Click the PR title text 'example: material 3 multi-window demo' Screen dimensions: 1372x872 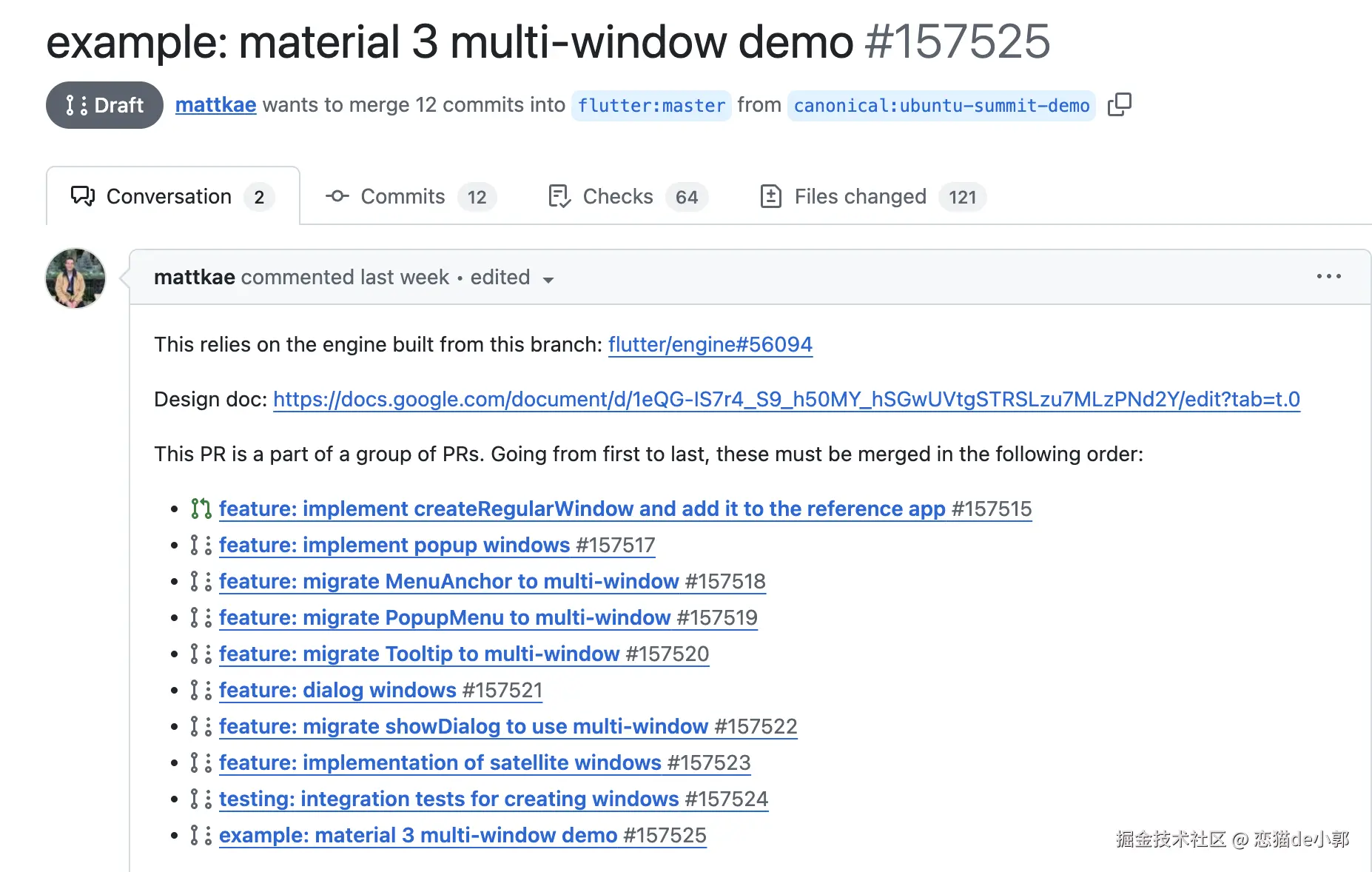click(450, 41)
